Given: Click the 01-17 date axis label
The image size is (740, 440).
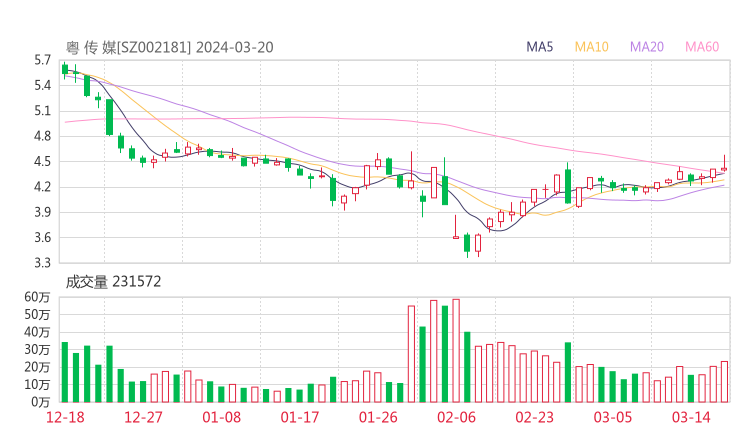Looking at the screenshot, I should pyautogui.click(x=300, y=417).
